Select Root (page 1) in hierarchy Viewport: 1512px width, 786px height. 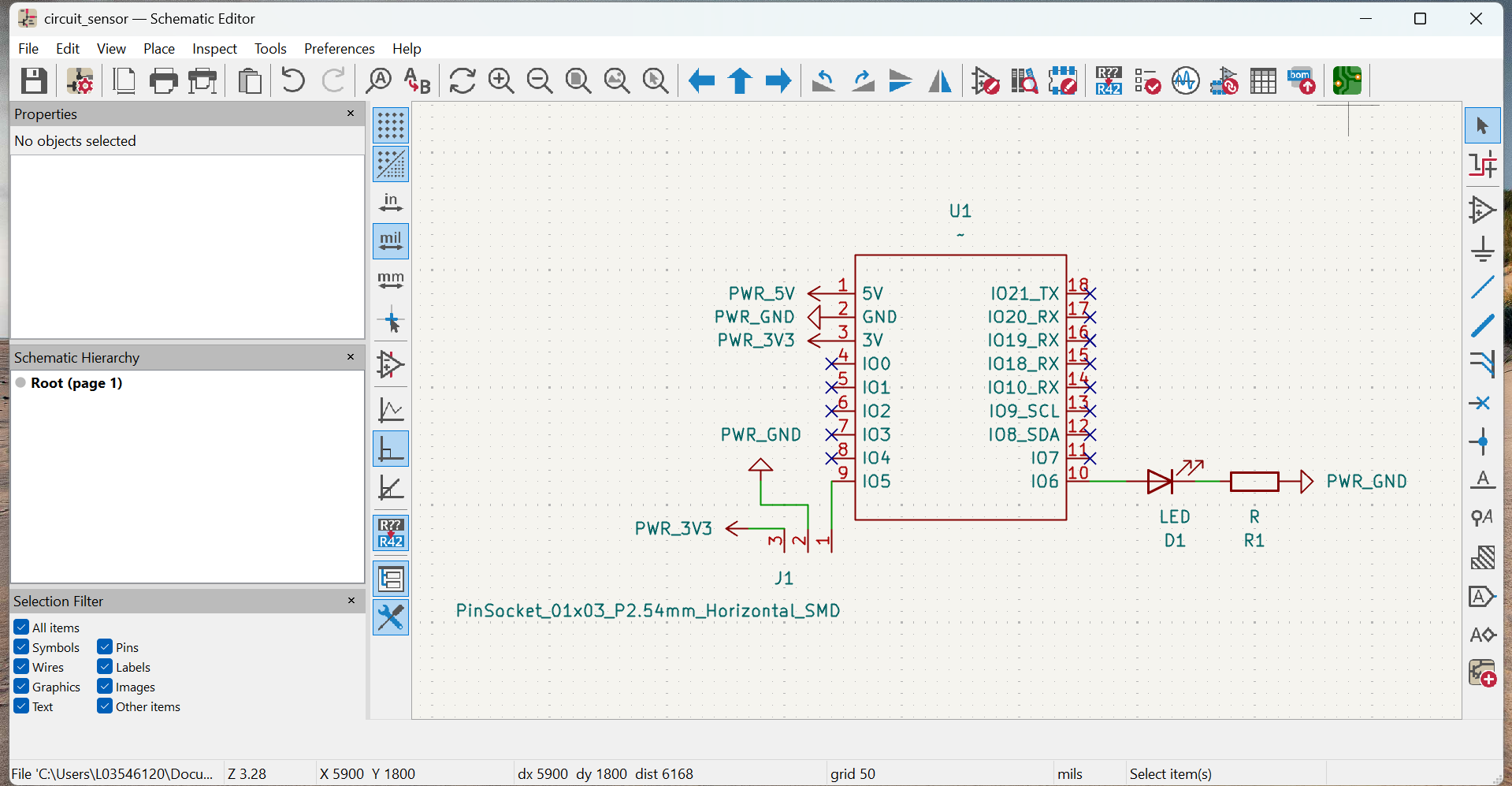pos(76,383)
